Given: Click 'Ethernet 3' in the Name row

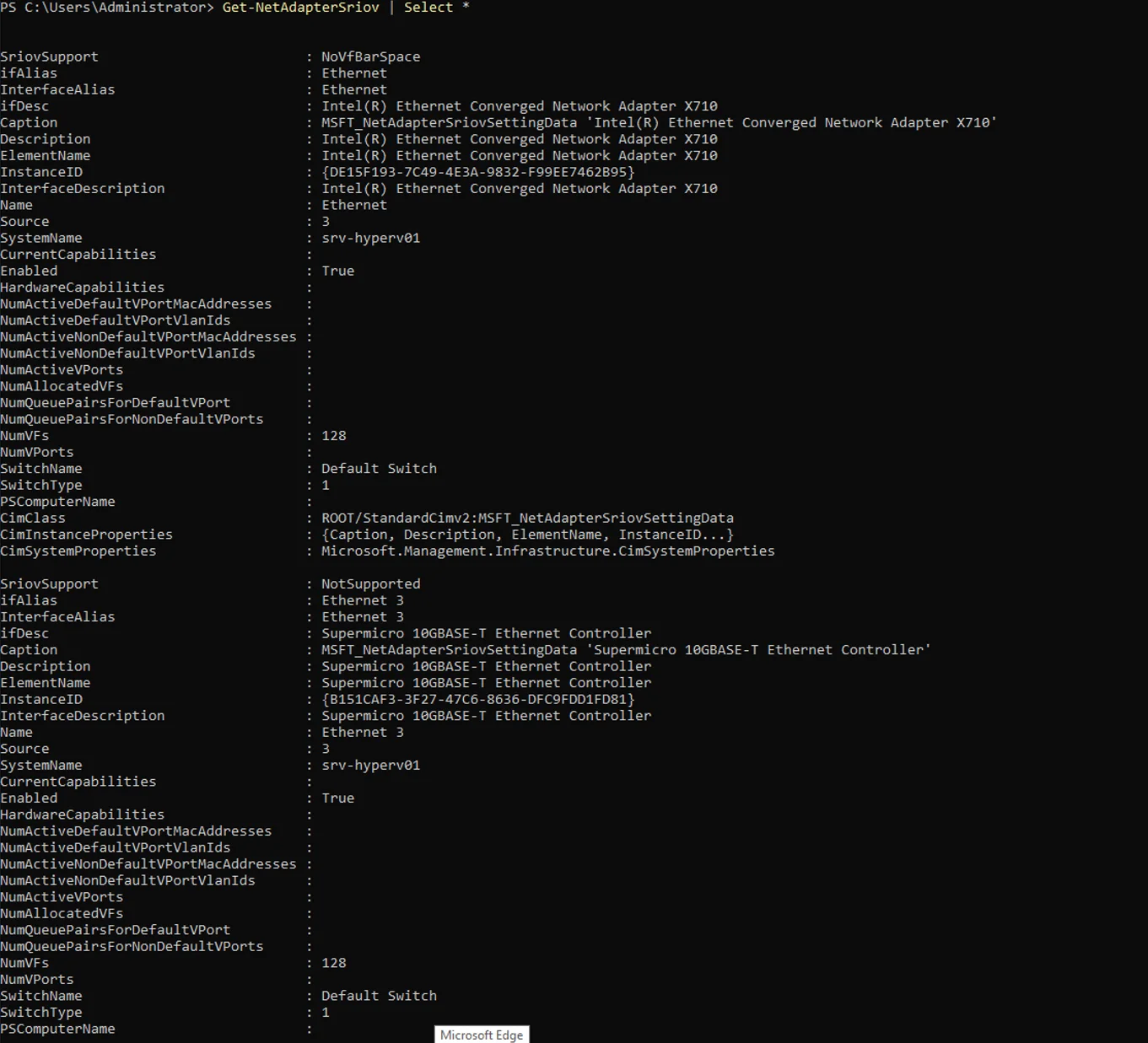Looking at the screenshot, I should click(363, 732).
